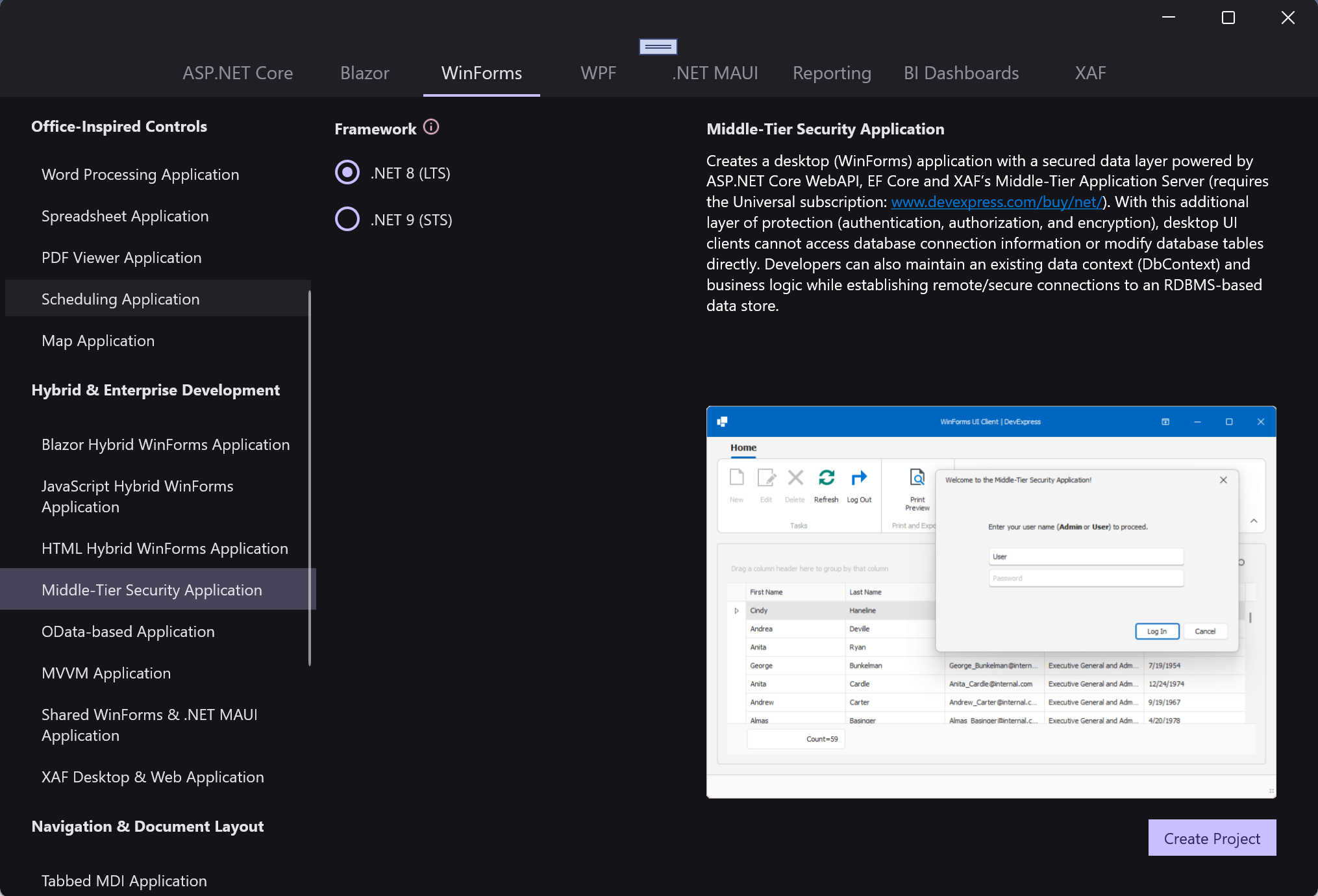
Task: Click the Log Out icon in the preview toolbar
Action: (x=859, y=479)
